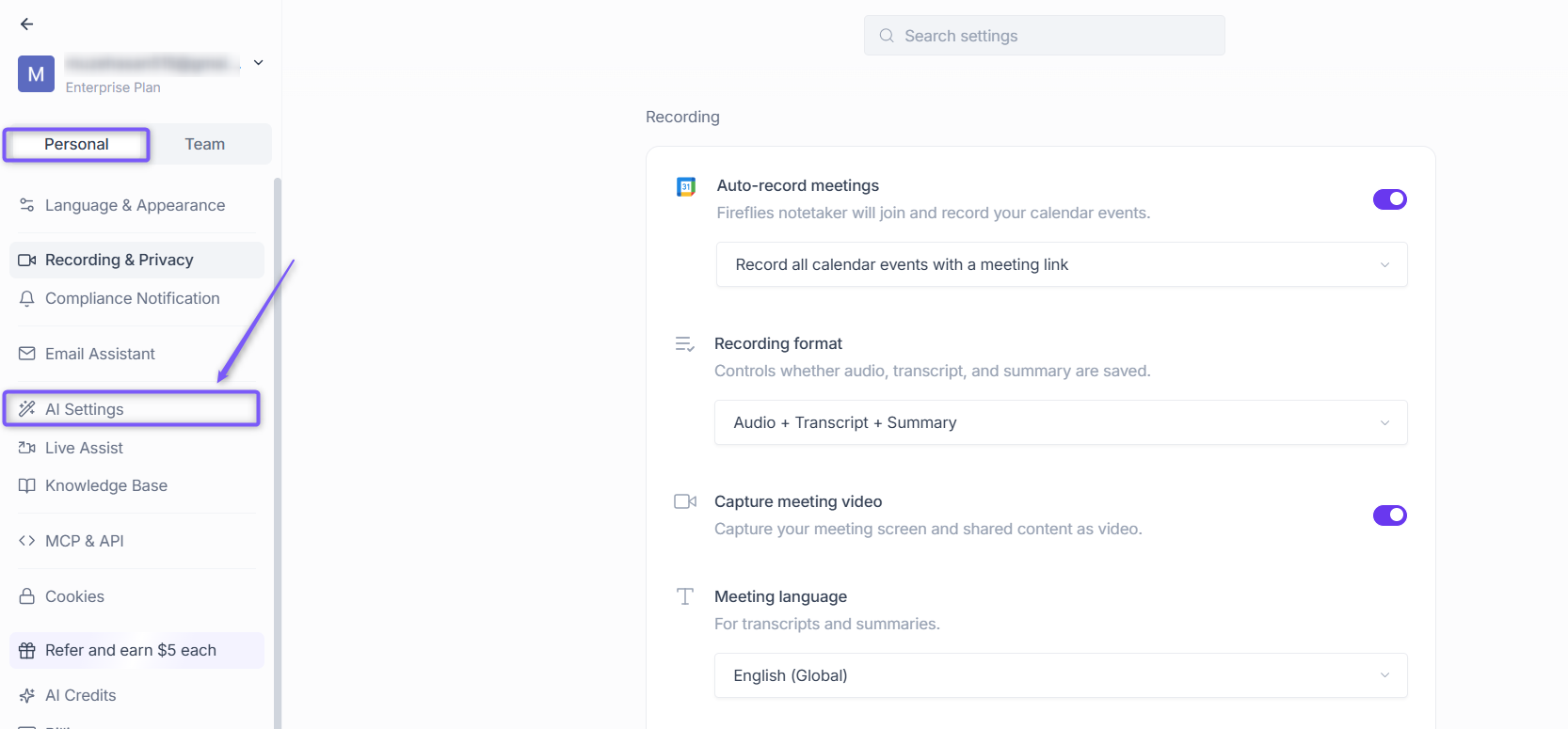Click the M account avatar
Image resolution: width=1568 pixels, height=729 pixels.
[36, 73]
